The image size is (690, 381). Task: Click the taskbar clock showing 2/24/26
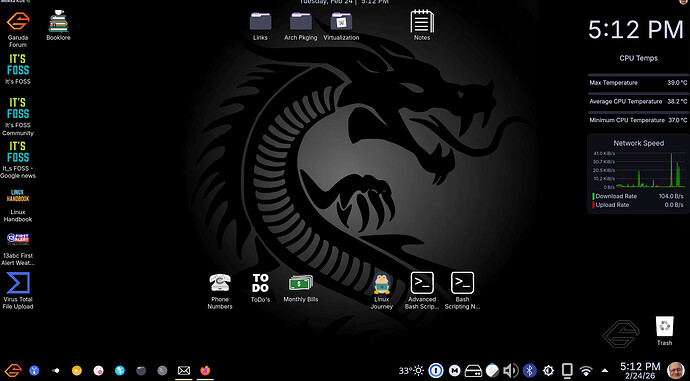pyautogui.click(x=640, y=371)
